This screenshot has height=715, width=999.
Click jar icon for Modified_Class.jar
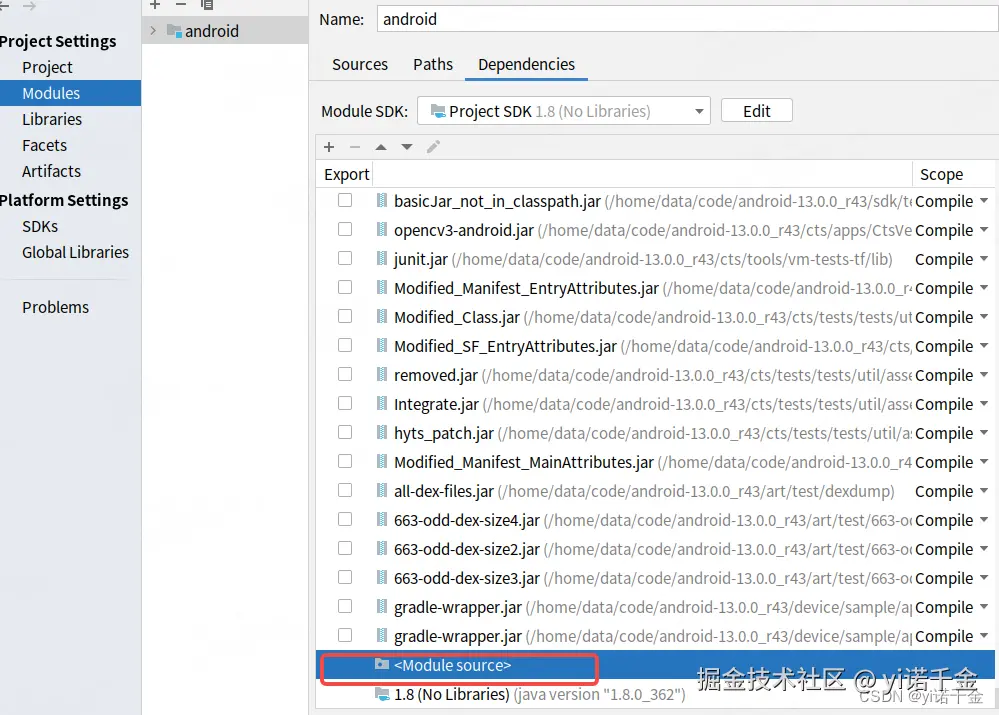[382, 317]
